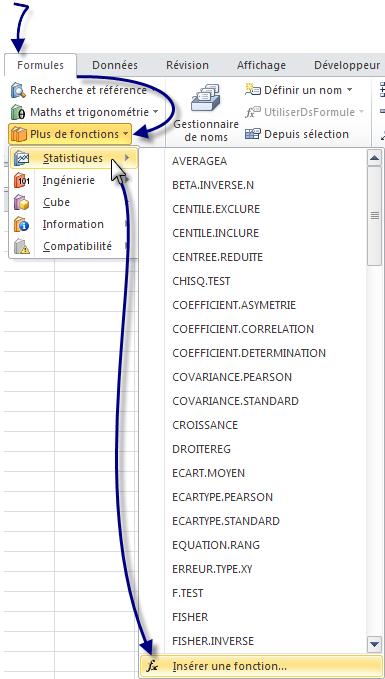385x679 pixels.
Task: Expand the Compatibilité submenu arrow
Action: point(126,246)
